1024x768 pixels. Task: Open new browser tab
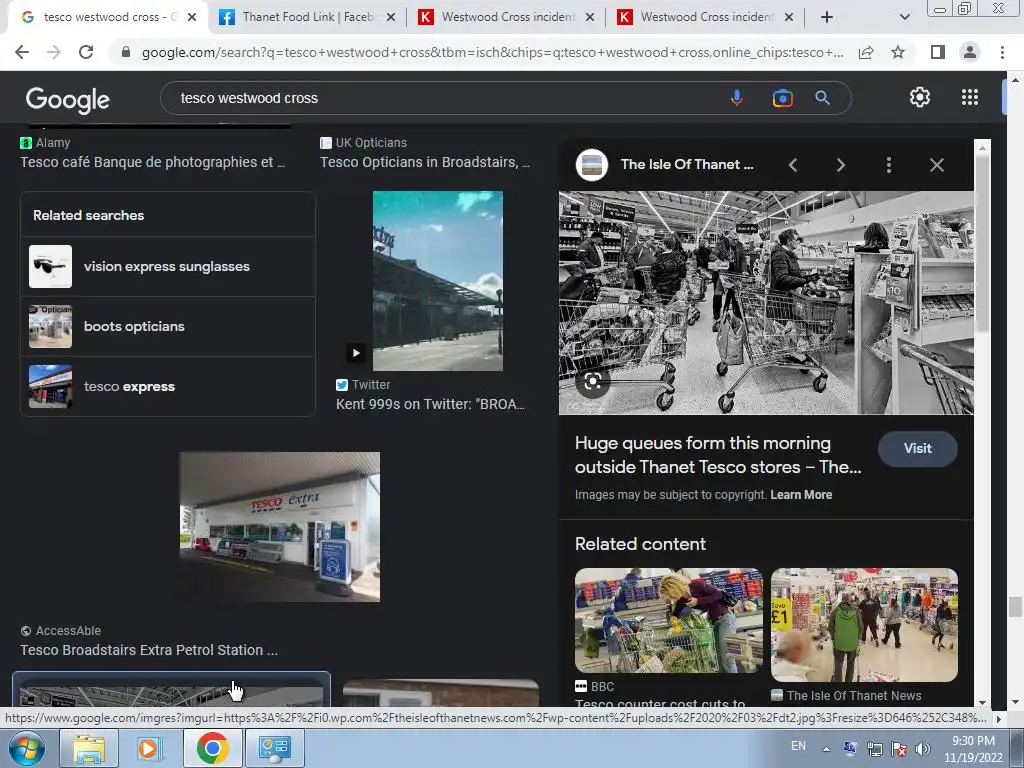(827, 17)
